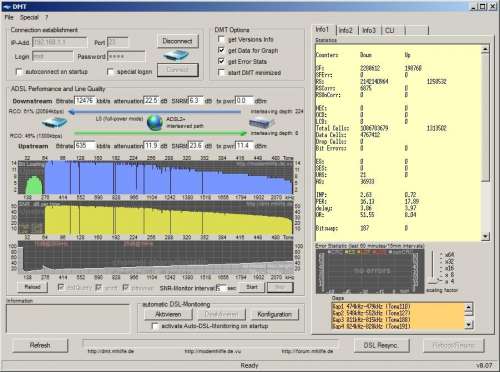Click the SNR-Monitor interval input field
Viewport: 500px width, 372px height.
point(220,288)
